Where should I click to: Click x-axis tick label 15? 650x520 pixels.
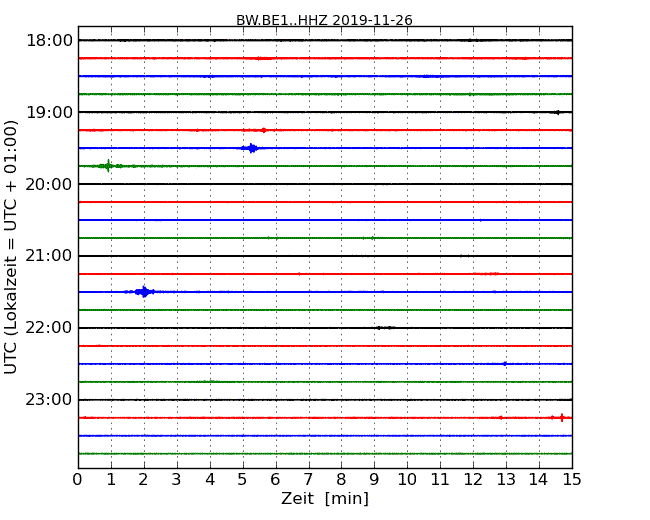click(x=572, y=480)
